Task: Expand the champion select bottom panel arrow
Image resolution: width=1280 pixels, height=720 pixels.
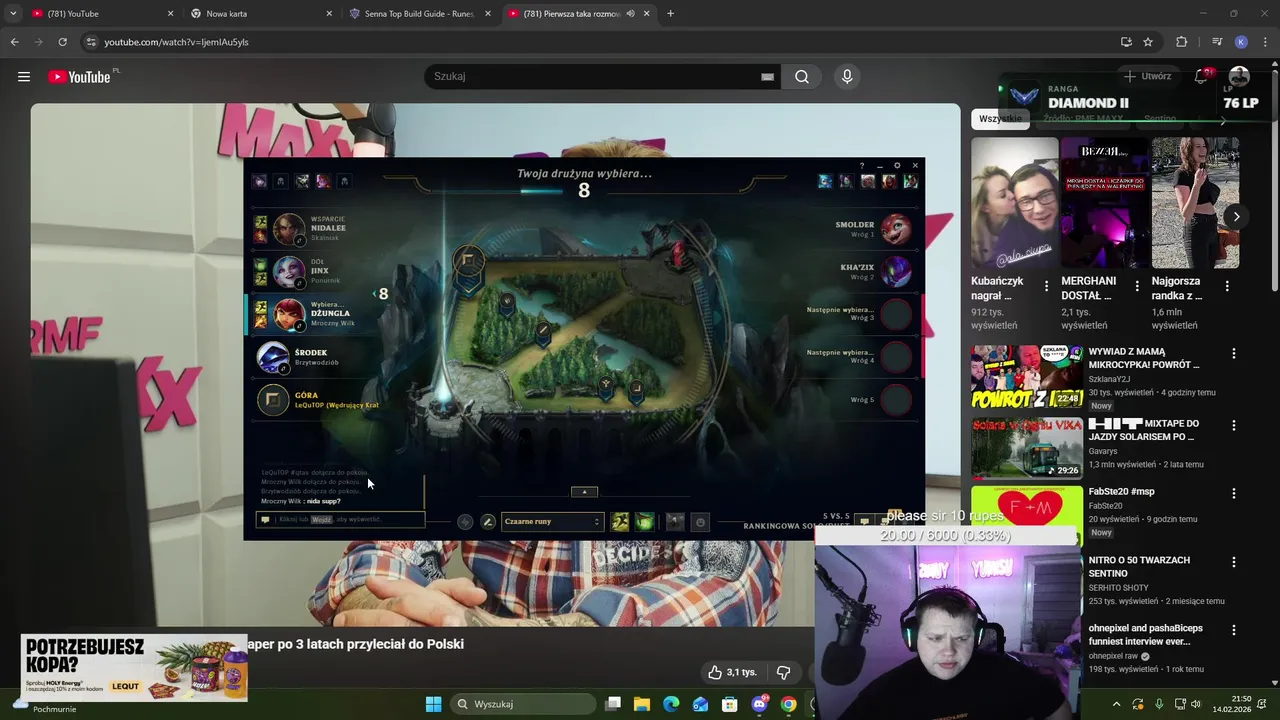Action: pos(584,492)
